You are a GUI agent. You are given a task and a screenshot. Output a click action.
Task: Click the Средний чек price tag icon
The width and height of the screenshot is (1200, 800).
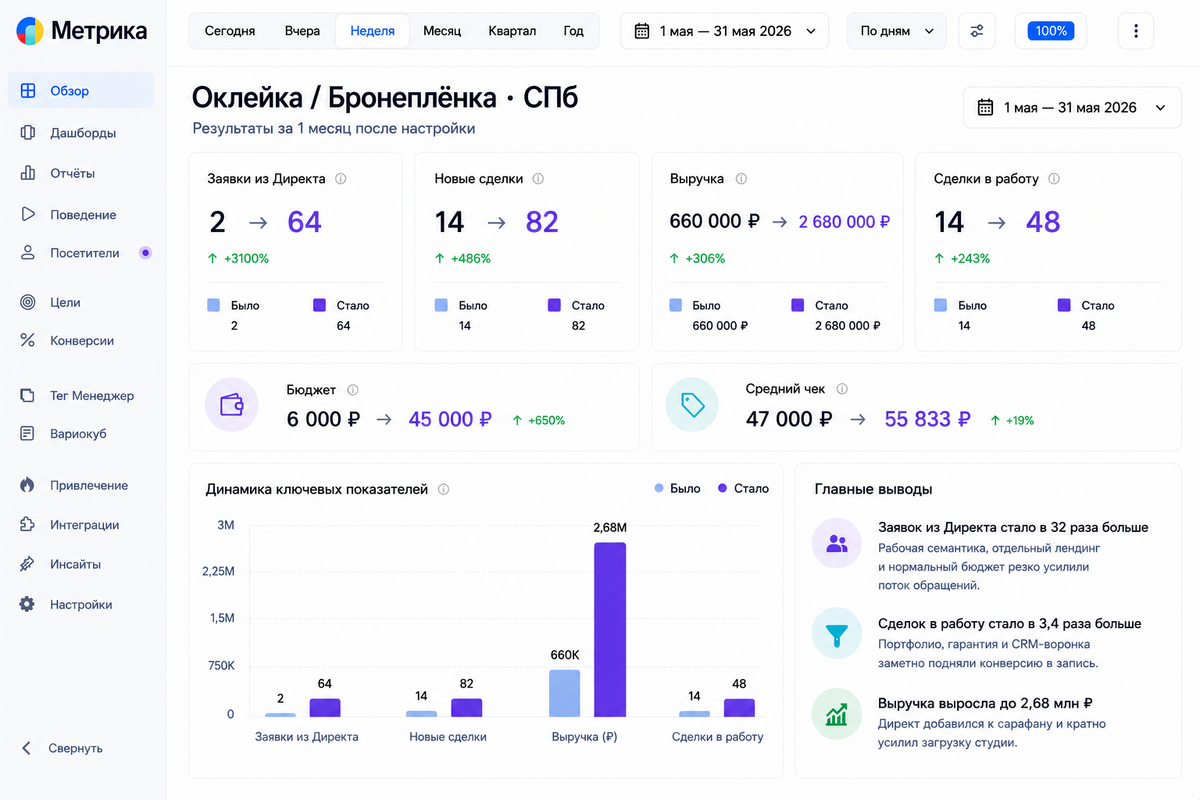[x=692, y=405]
